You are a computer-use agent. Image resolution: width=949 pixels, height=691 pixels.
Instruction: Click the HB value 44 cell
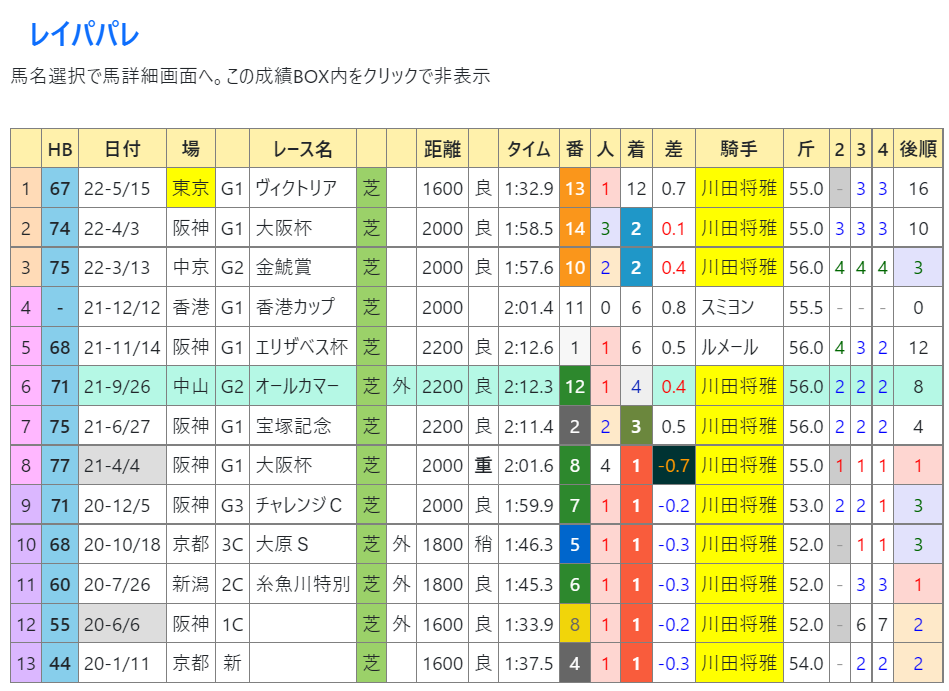click(60, 663)
